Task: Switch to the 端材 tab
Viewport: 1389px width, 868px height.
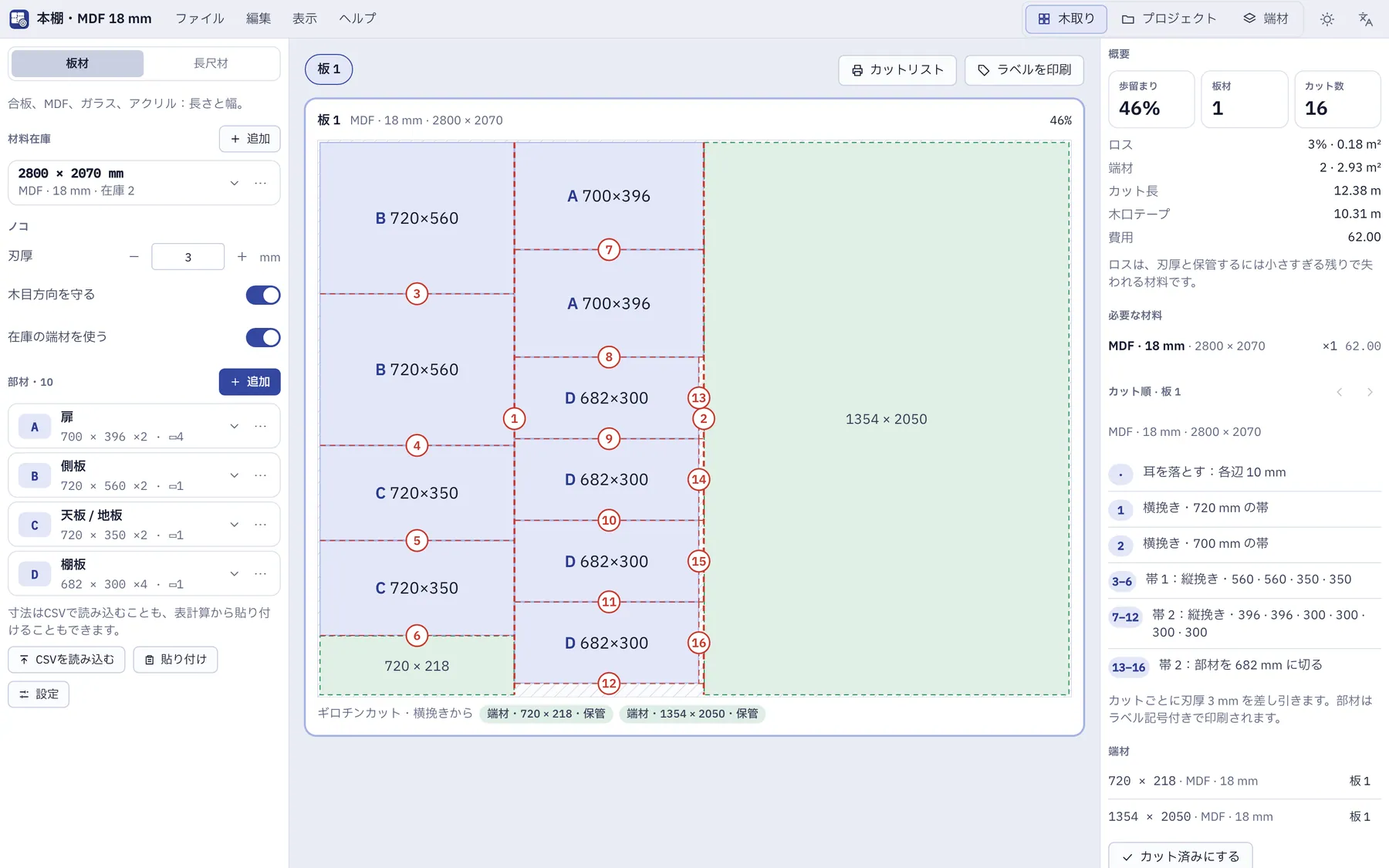Action: (x=1266, y=19)
